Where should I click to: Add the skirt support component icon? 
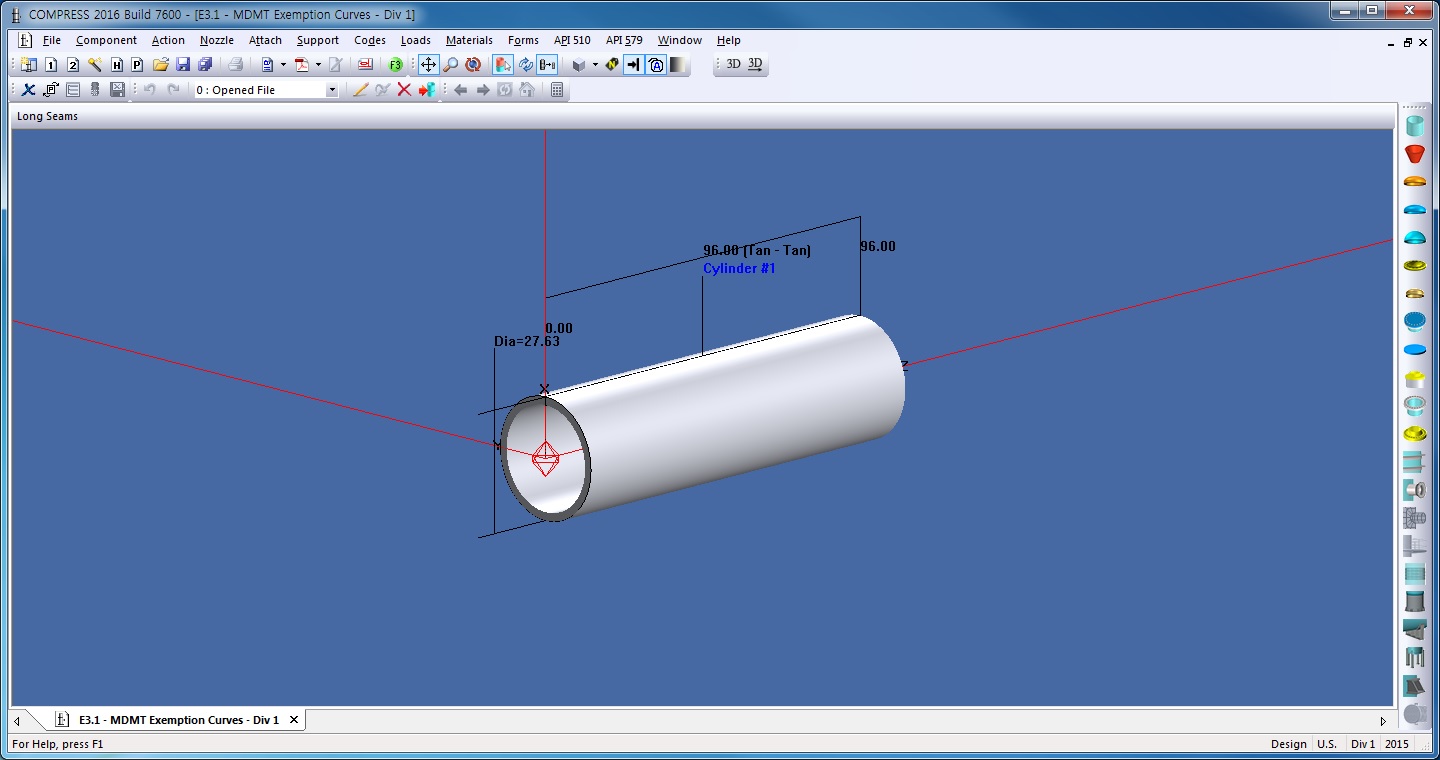(x=1414, y=602)
